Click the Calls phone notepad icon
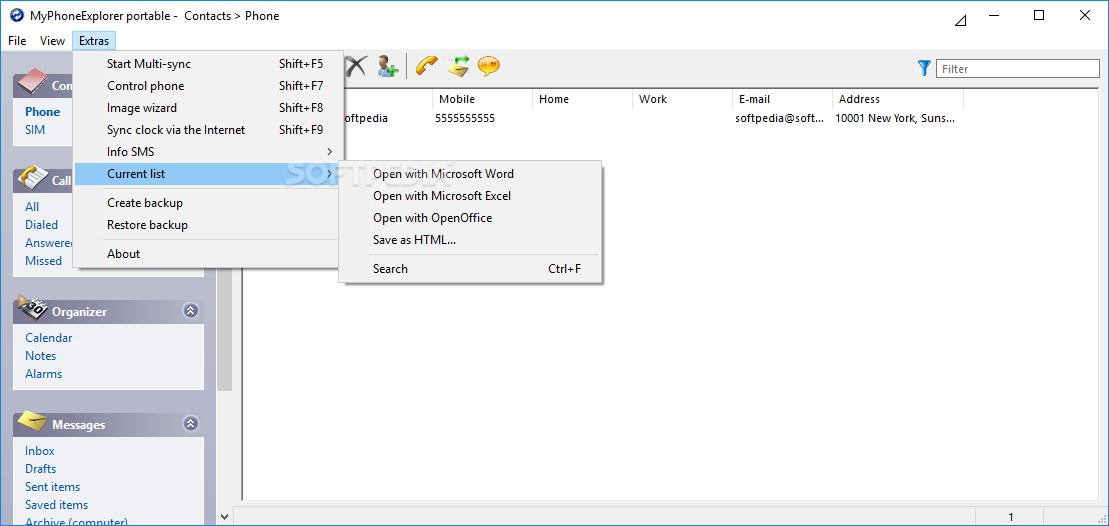The height and width of the screenshot is (526, 1109). pyautogui.click(x=33, y=179)
